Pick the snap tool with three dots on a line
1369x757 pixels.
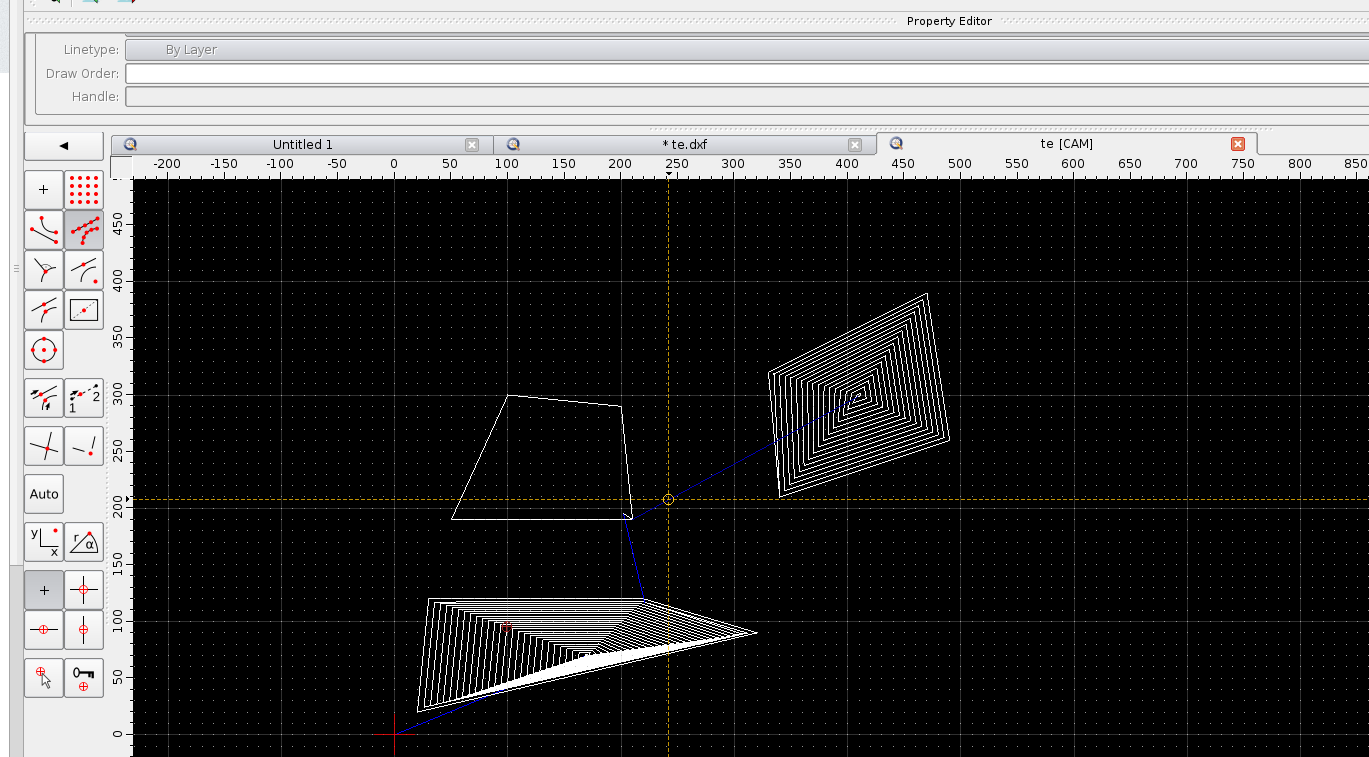[x=44, y=310]
